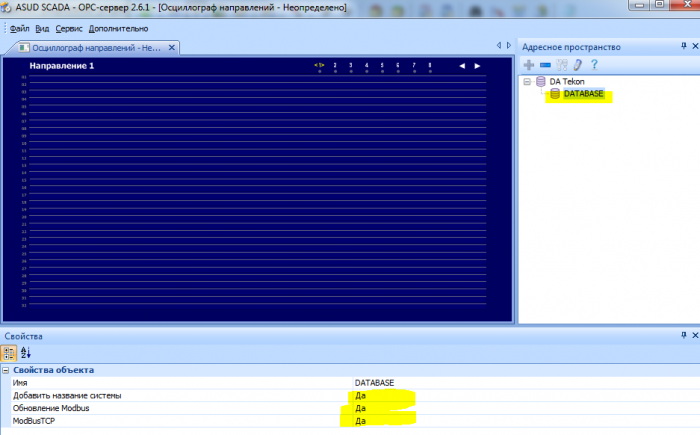Viewport: 700px width, 435px height.
Task: Select the Добавить название системы label
Action: click(67, 396)
